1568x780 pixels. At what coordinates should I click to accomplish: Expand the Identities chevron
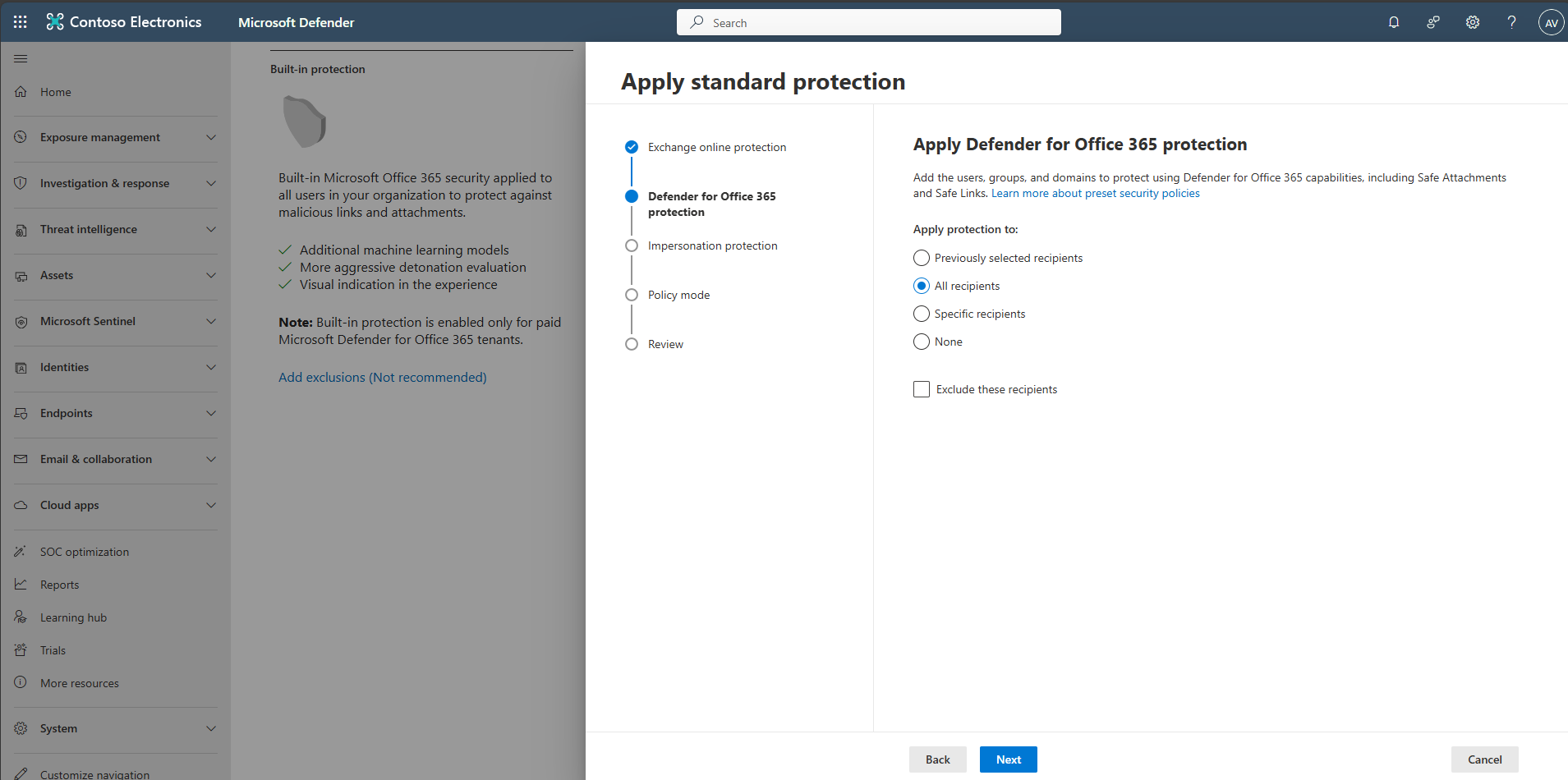click(211, 367)
